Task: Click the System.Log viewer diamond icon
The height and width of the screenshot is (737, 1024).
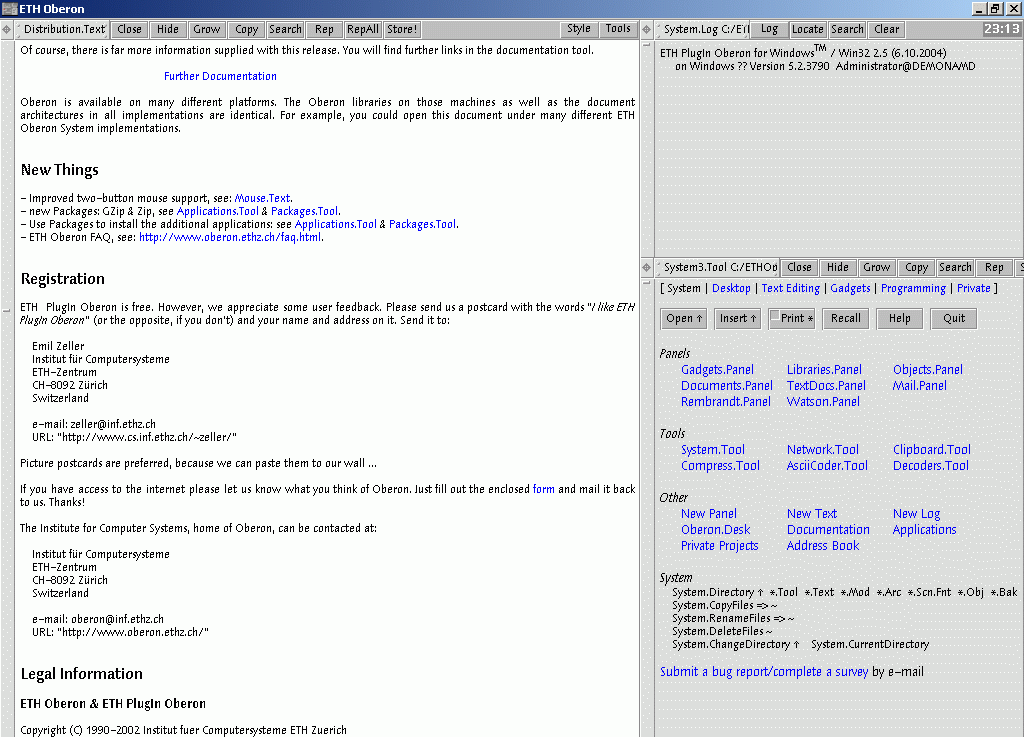Action: click(x=647, y=29)
